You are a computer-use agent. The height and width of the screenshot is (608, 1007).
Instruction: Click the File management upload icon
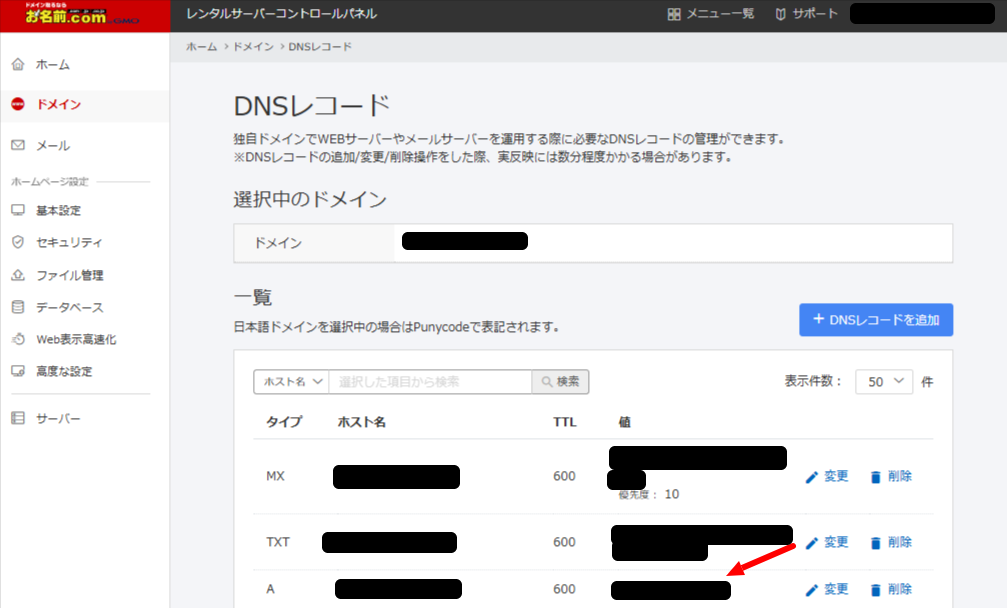(x=17, y=275)
